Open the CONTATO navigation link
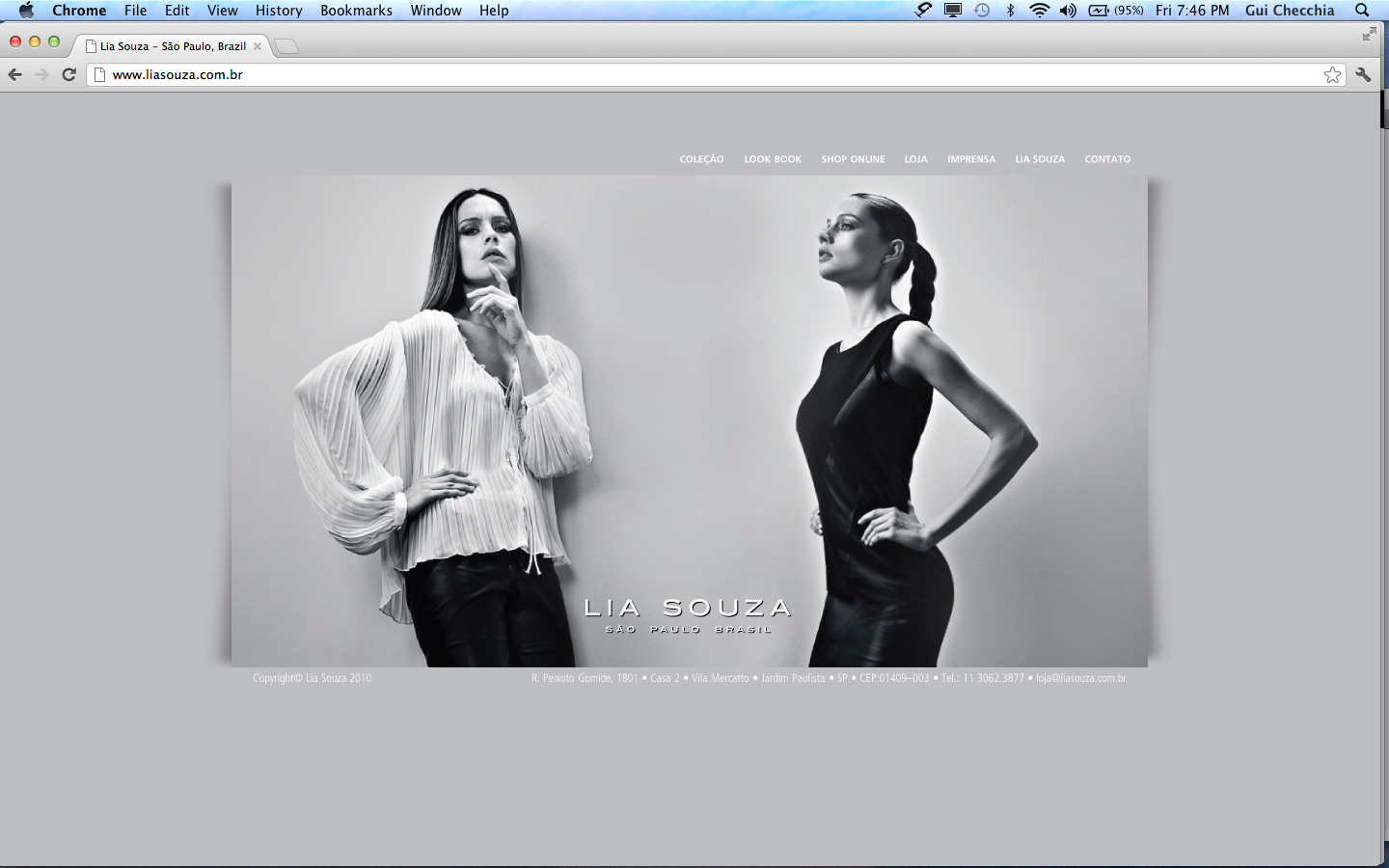This screenshot has width=1389, height=868. coord(1107,159)
